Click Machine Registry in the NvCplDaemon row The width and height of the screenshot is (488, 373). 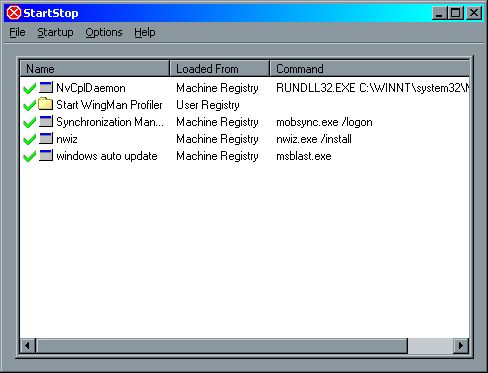(217, 88)
